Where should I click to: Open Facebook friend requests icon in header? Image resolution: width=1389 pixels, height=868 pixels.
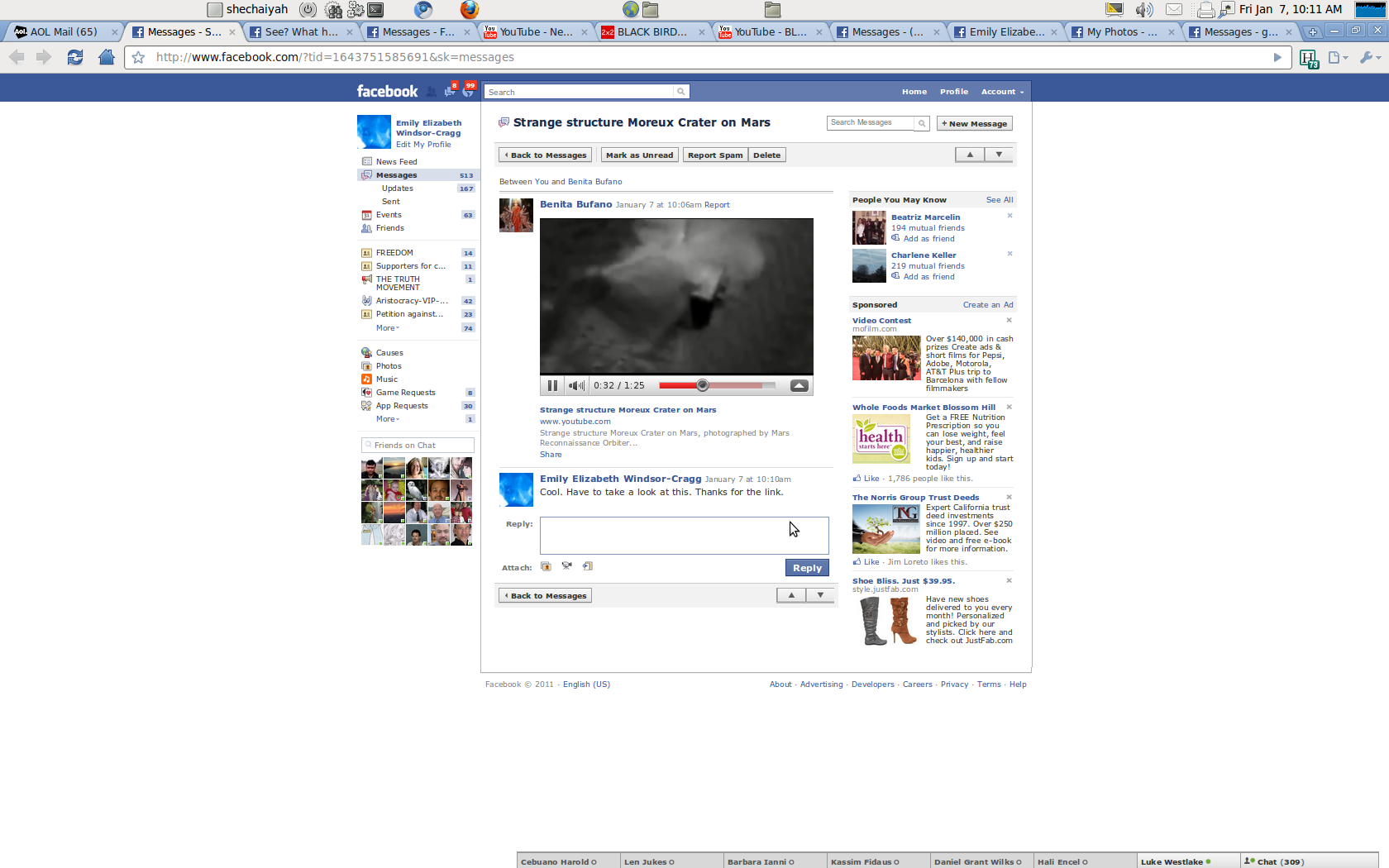point(432,91)
